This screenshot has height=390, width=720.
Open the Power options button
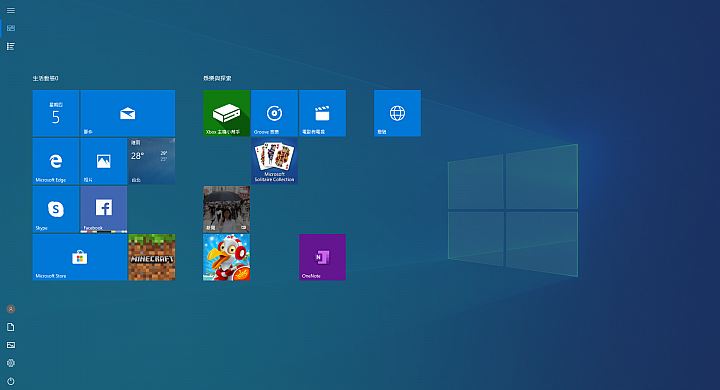11,381
